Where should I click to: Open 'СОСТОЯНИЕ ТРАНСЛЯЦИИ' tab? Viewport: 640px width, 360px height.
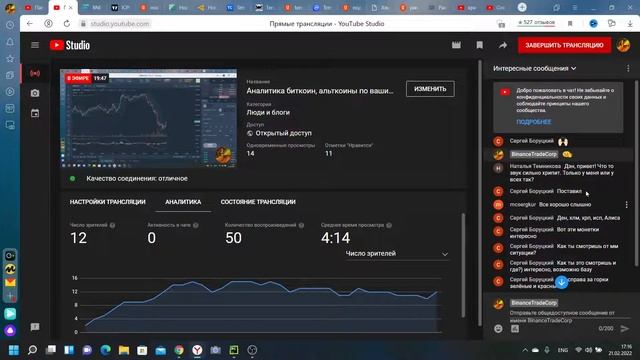pyautogui.click(x=258, y=202)
